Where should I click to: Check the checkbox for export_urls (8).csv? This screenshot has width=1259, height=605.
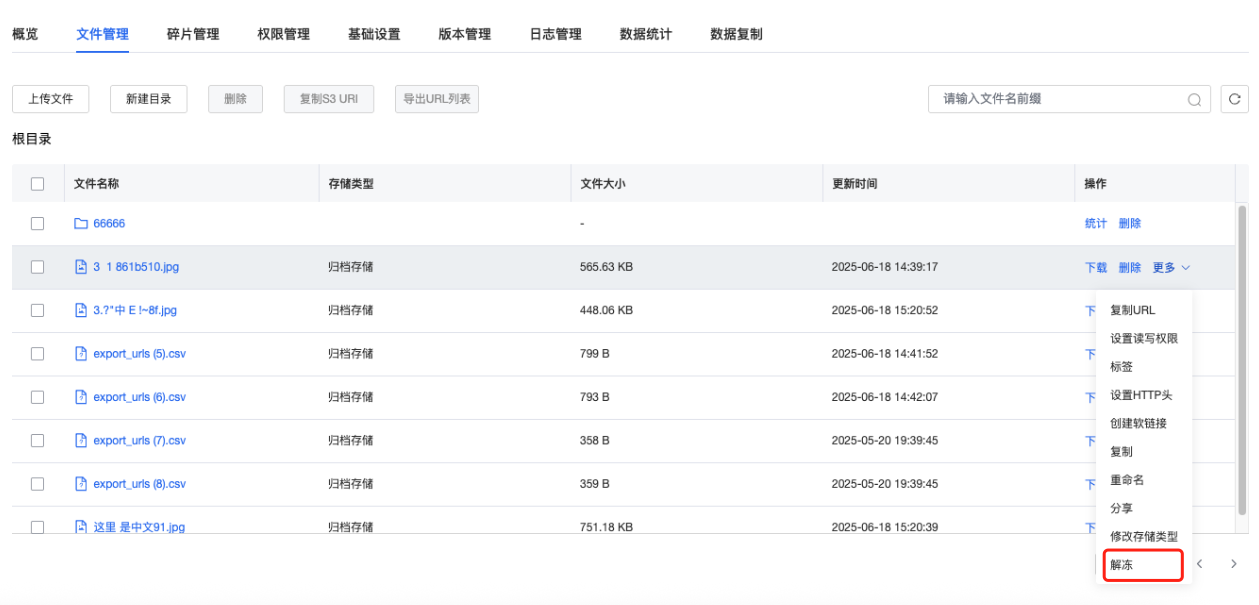[38, 483]
